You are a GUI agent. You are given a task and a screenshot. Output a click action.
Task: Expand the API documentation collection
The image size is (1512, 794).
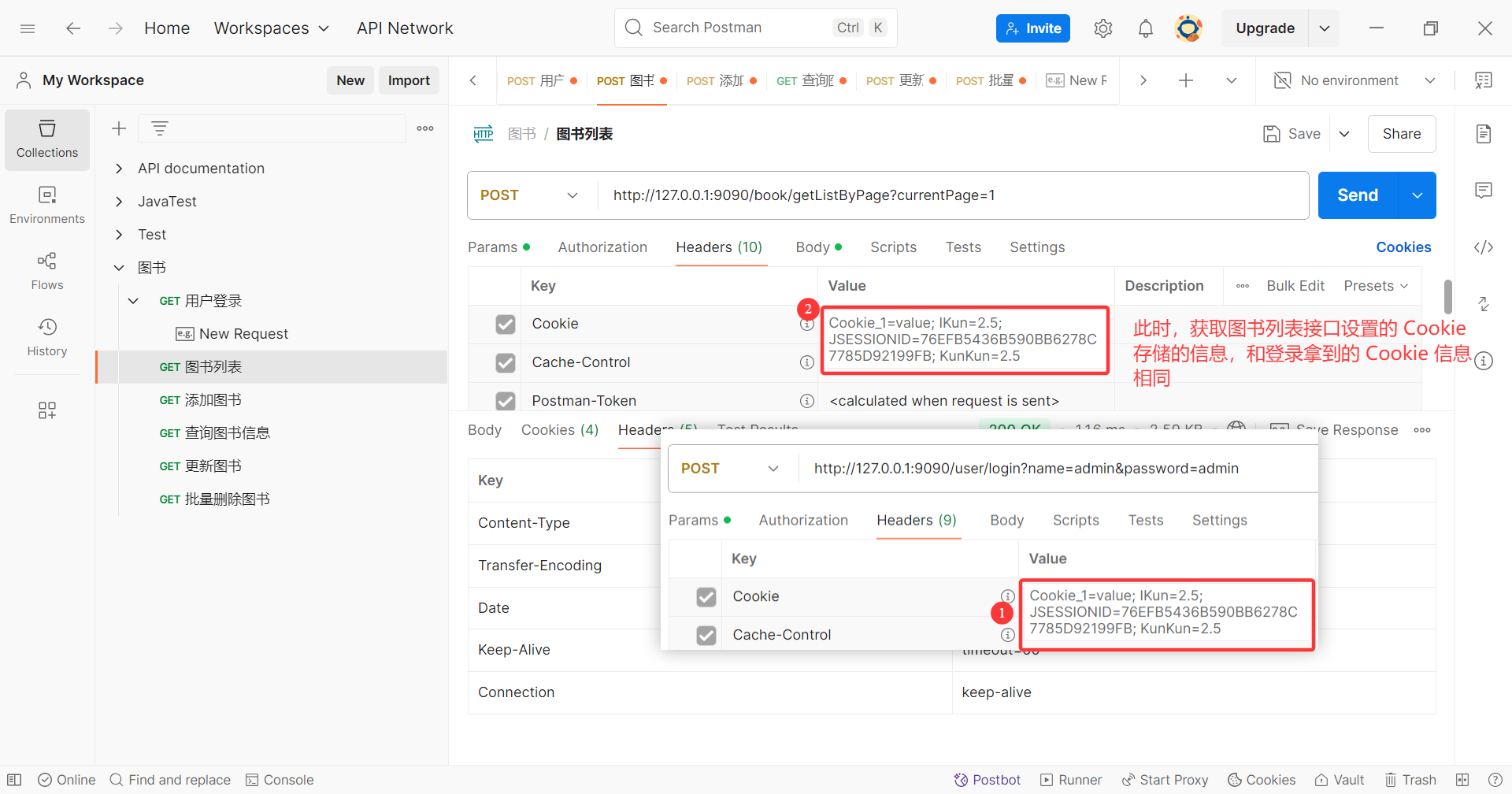119,169
